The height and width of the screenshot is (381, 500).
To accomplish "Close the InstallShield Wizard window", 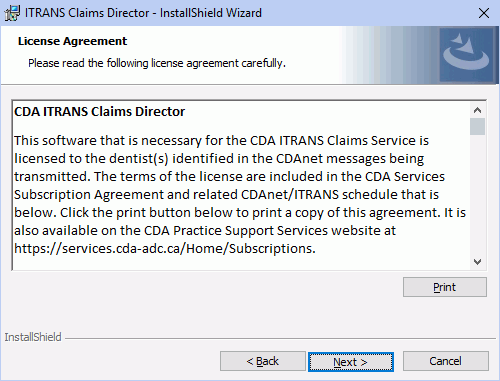I will (484, 13).
